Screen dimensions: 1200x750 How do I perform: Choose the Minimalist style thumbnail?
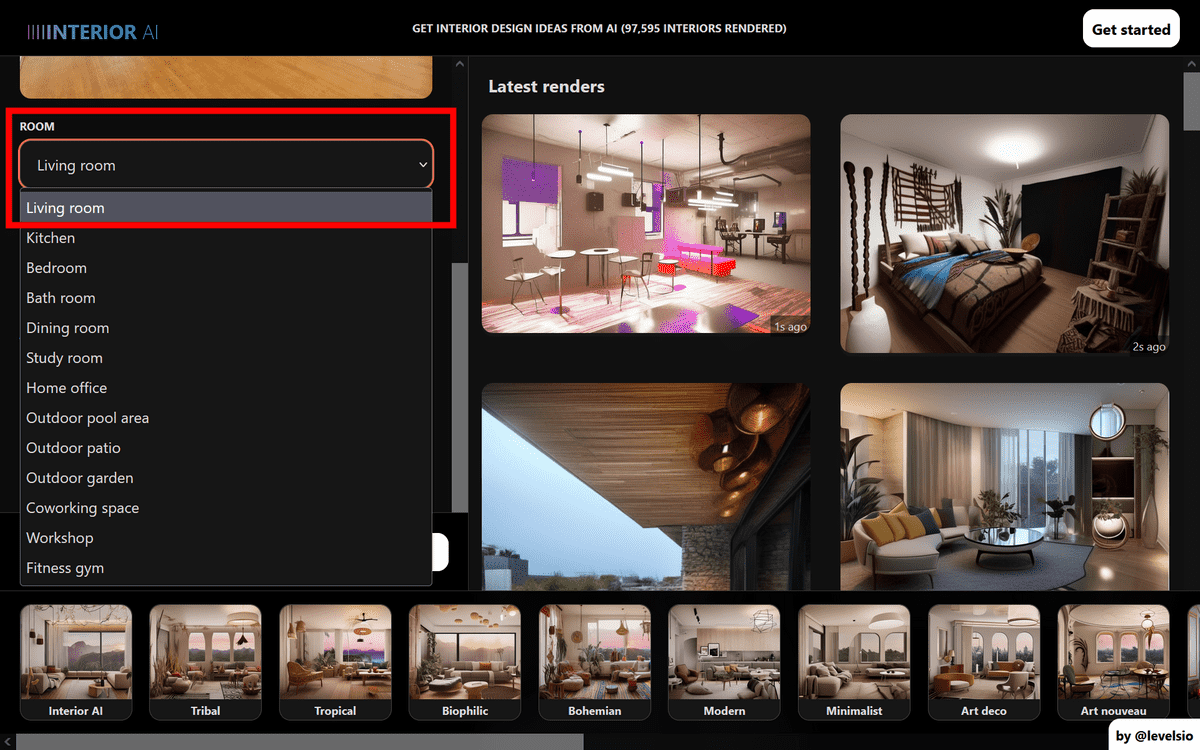point(854,661)
